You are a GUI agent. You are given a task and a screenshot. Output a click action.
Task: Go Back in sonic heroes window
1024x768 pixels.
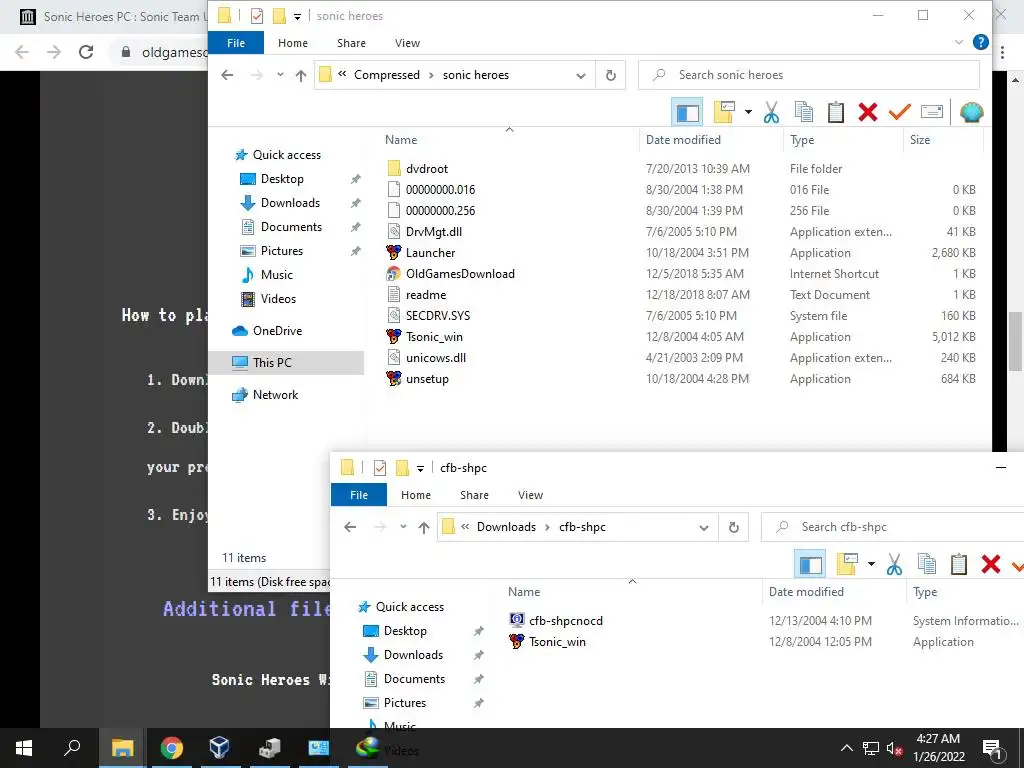click(x=227, y=75)
